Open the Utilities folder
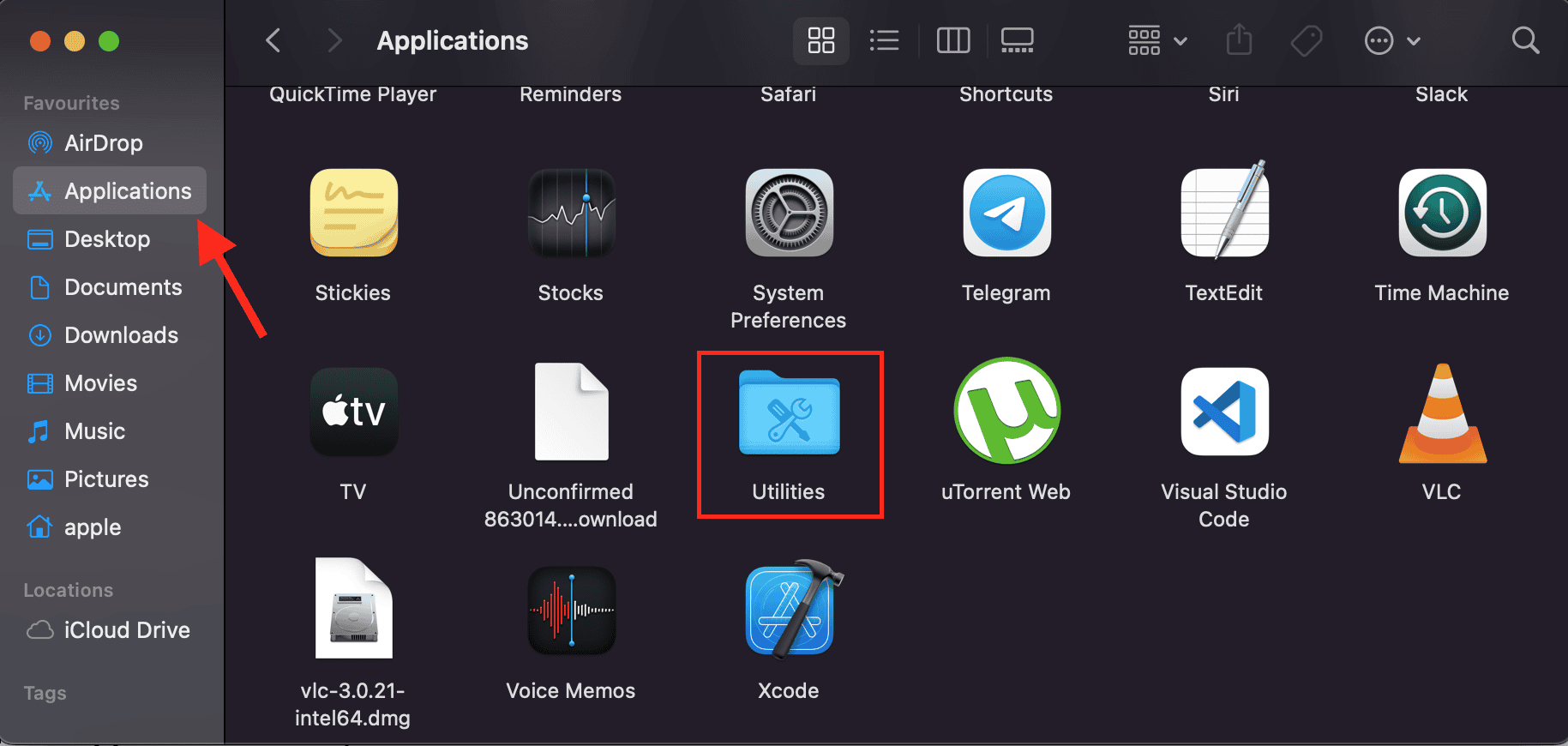 point(789,414)
